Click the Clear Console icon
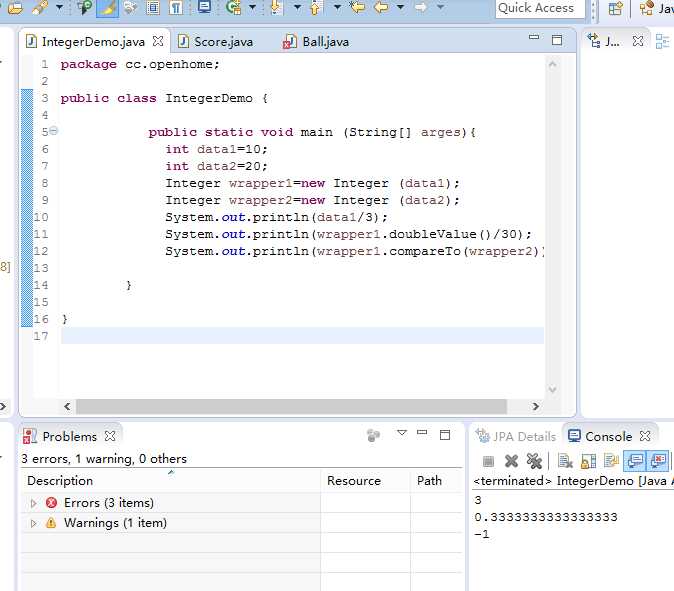 click(564, 461)
